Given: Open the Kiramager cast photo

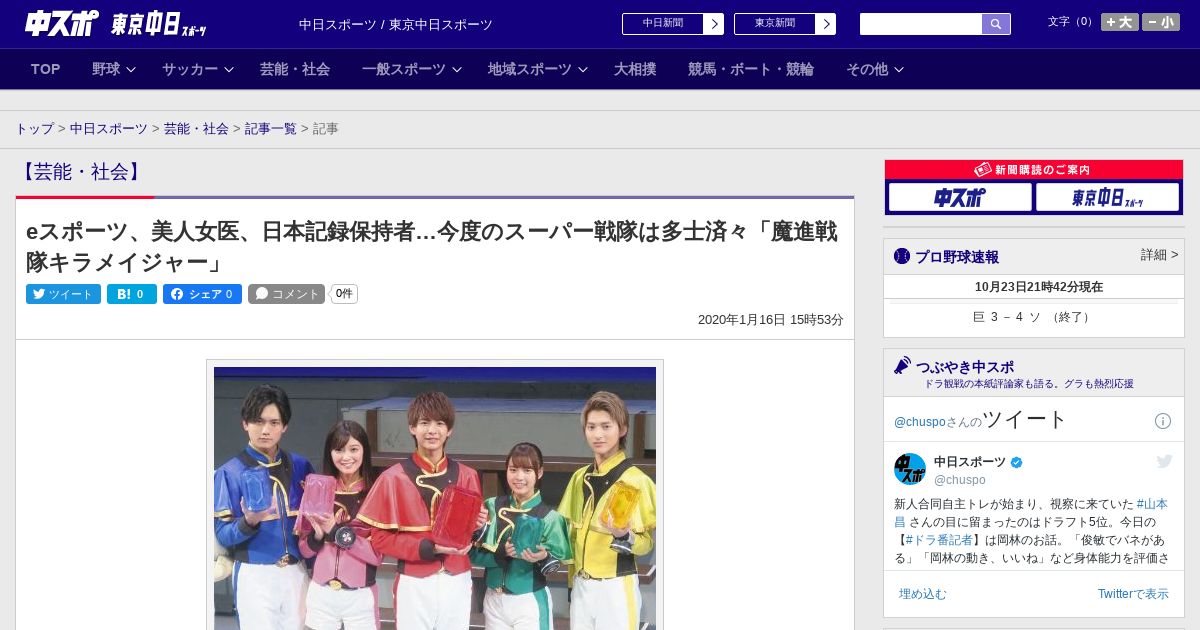Looking at the screenshot, I should [x=435, y=498].
